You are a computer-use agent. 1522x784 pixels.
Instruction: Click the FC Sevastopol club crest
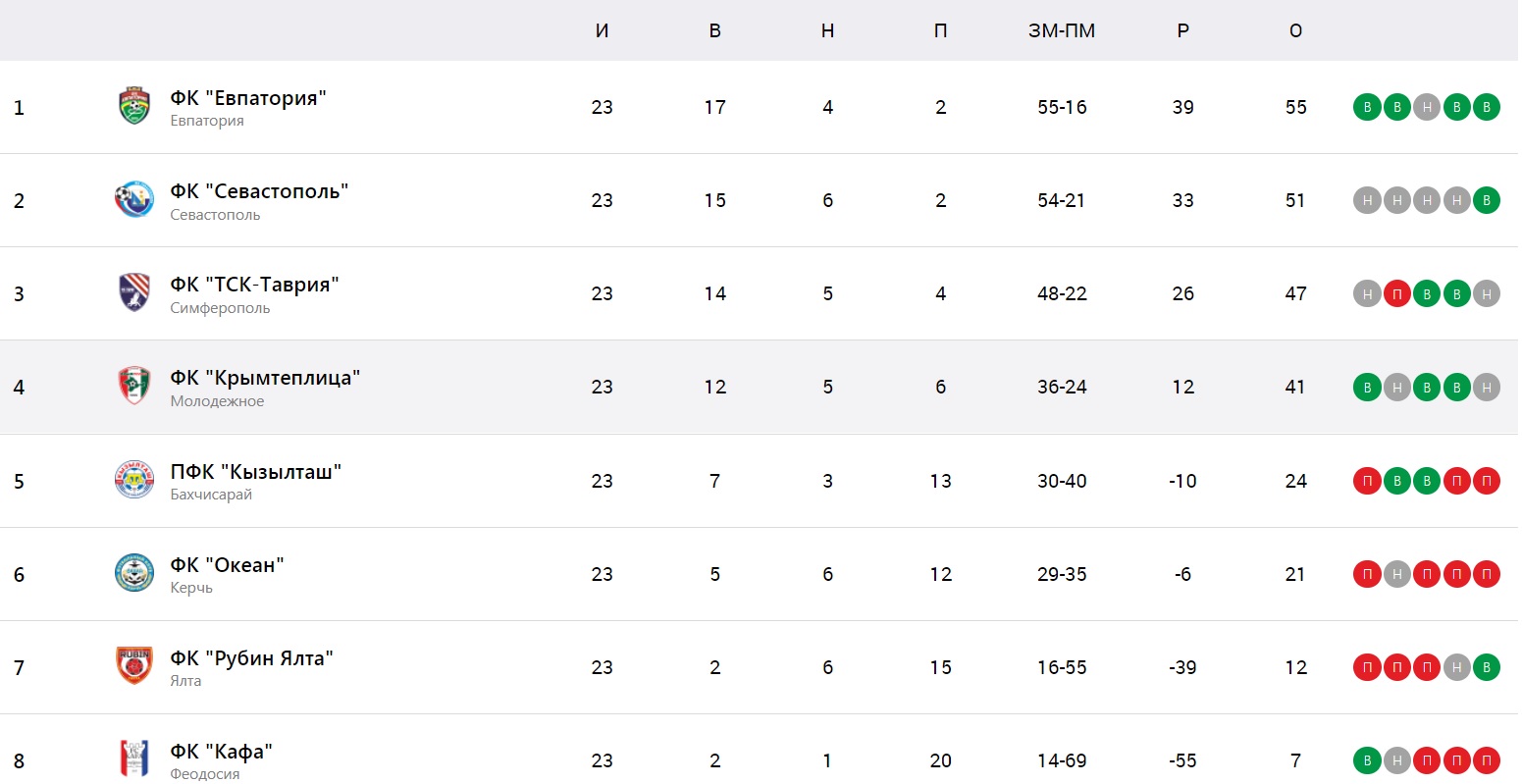pyautogui.click(x=134, y=200)
